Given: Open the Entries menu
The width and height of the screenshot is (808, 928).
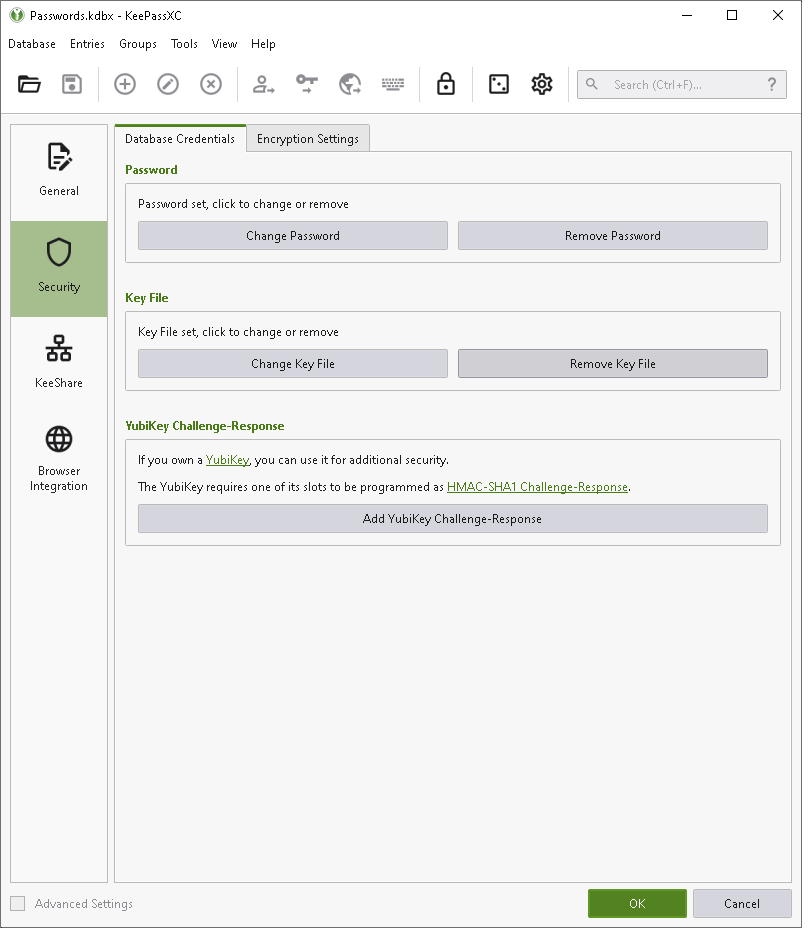Looking at the screenshot, I should point(87,44).
